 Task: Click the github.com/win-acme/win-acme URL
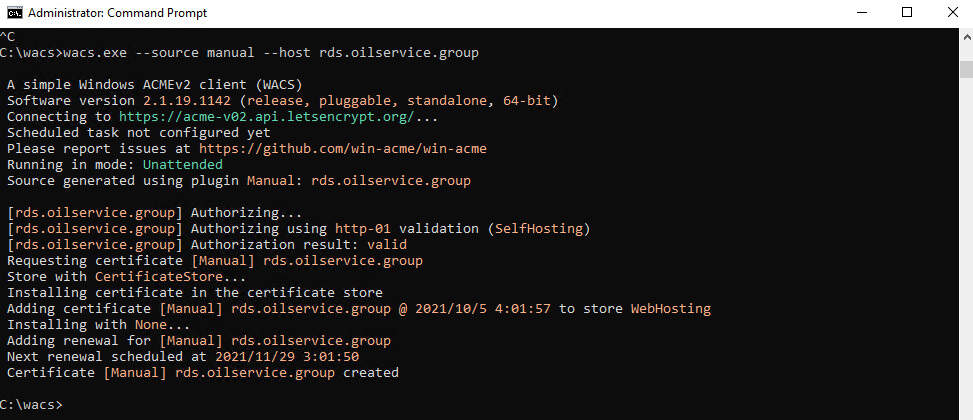[x=343, y=149]
